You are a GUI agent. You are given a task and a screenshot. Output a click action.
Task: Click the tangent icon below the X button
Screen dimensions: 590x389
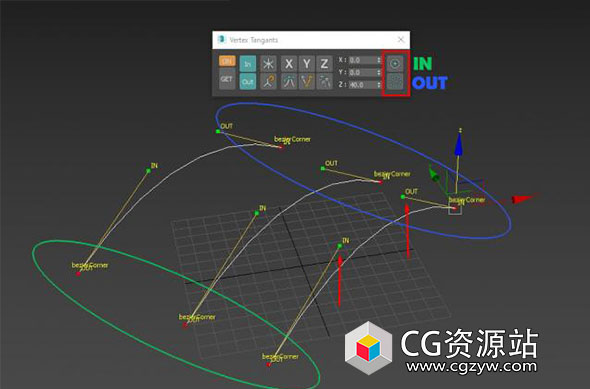[x=289, y=82]
